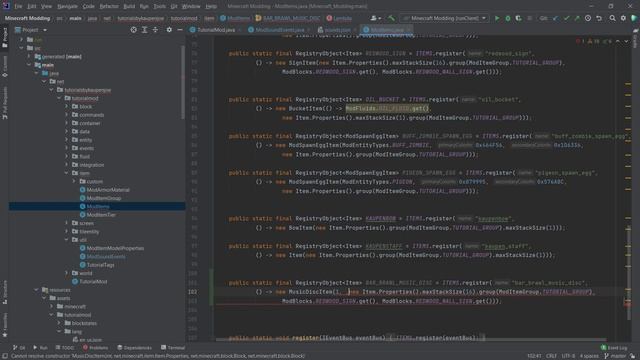Open Search Everywhere magnifier icon
Screen dimensions: 640x360
612,18
